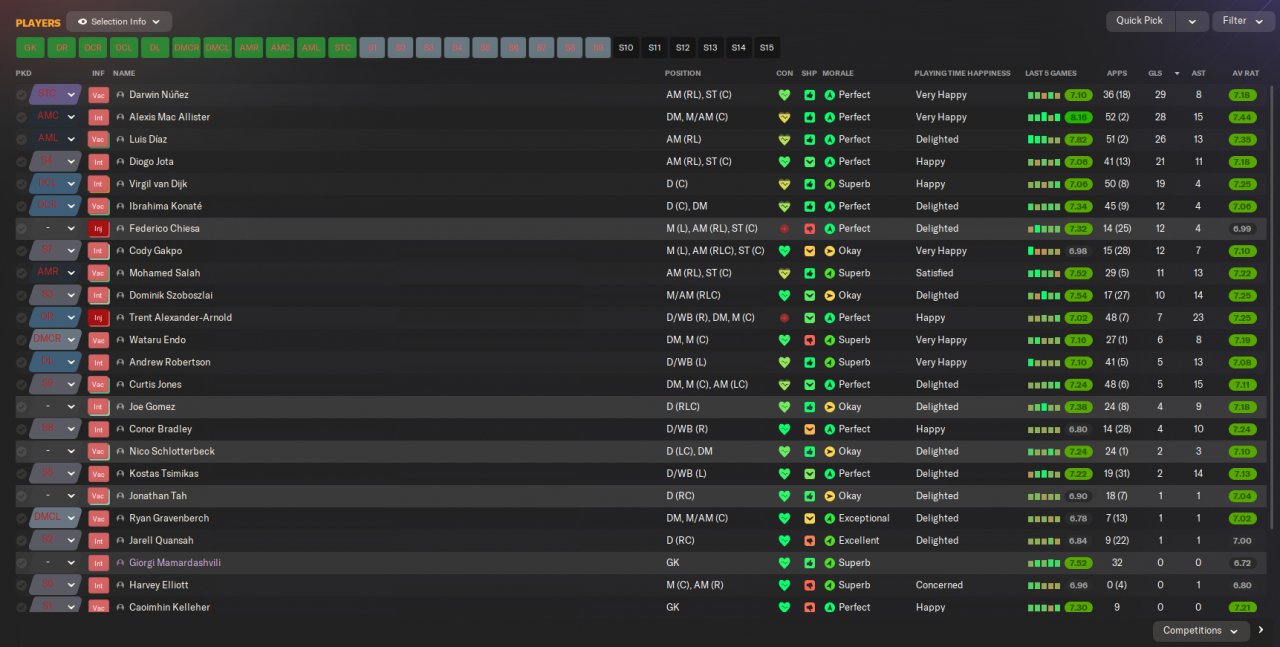The height and width of the screenshot is (647, 1280).
Task: Click the Int status icon for Alexis Mac Allister
Action: point(98,117)
